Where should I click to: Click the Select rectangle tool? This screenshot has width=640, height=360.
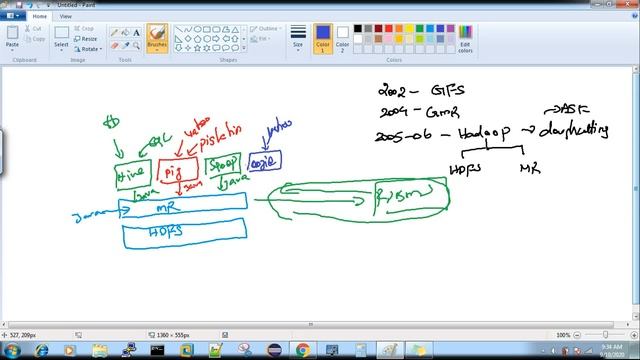tap(61, 33)
